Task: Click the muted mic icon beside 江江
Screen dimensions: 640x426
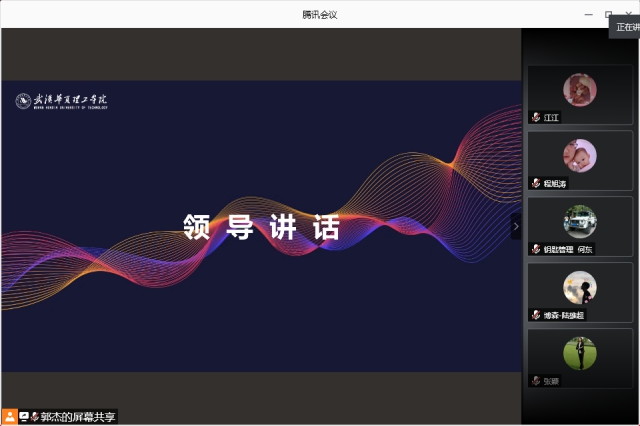Action: coord(536,118)
